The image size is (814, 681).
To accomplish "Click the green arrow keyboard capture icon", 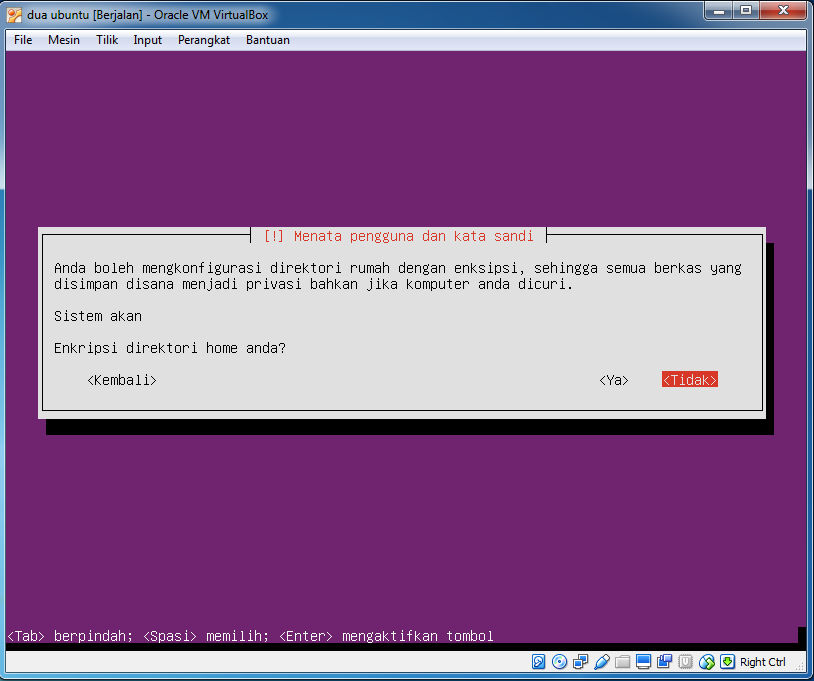I will (x=727, y=662).
